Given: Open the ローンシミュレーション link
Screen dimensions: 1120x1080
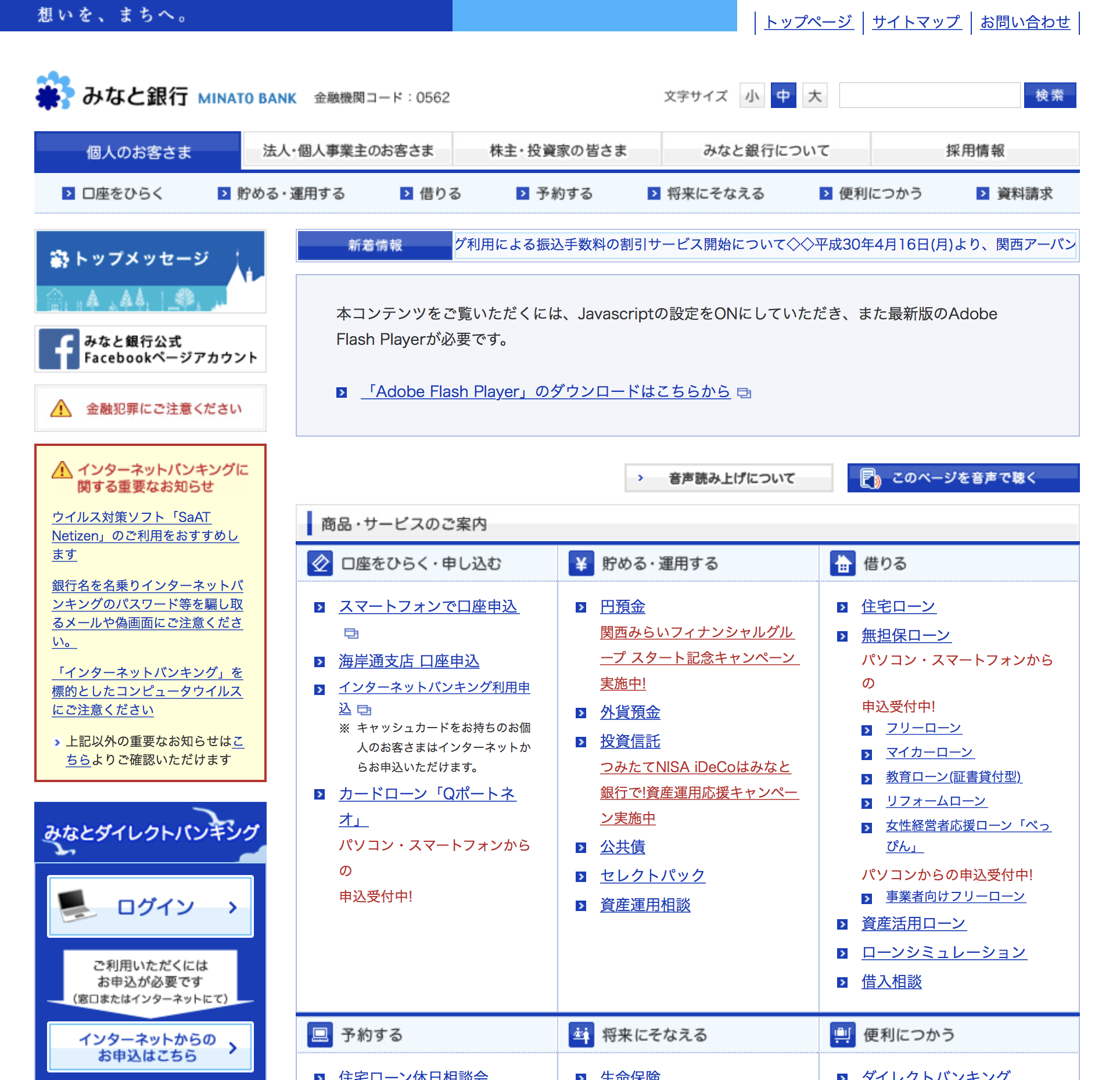Looking at the screenshot, I should 944,953.
